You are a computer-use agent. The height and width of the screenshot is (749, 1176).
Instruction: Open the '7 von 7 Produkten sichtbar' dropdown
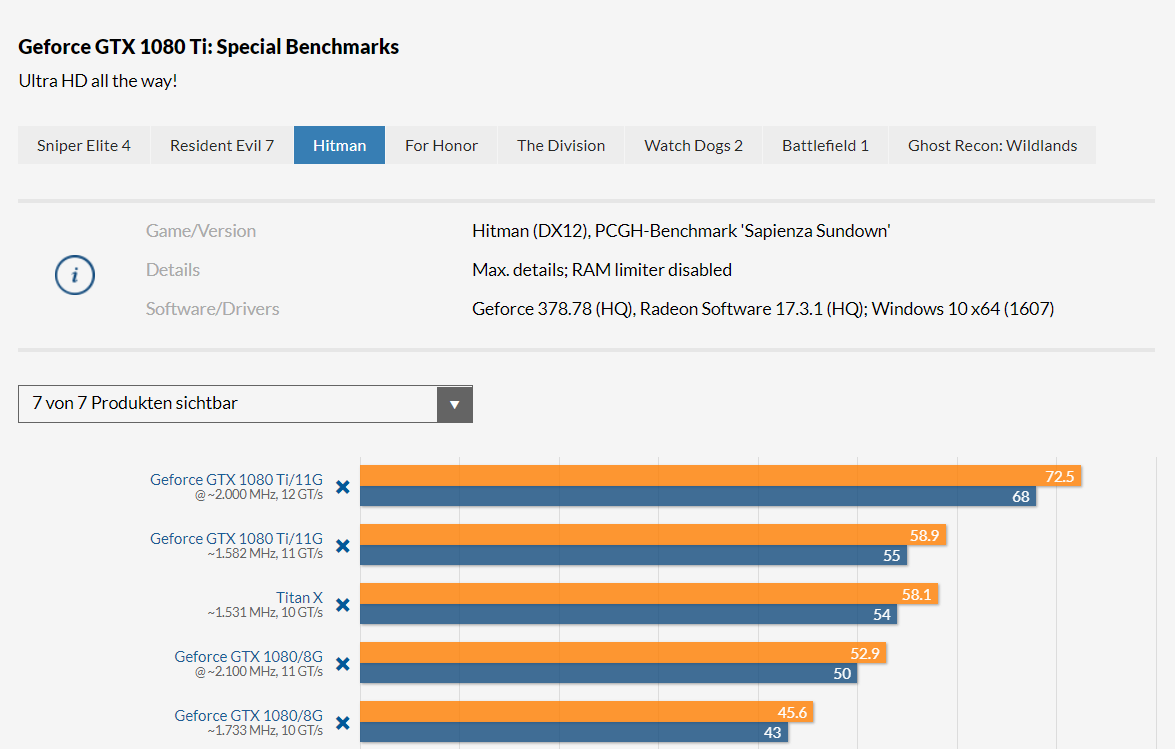[x=245, y=404]
